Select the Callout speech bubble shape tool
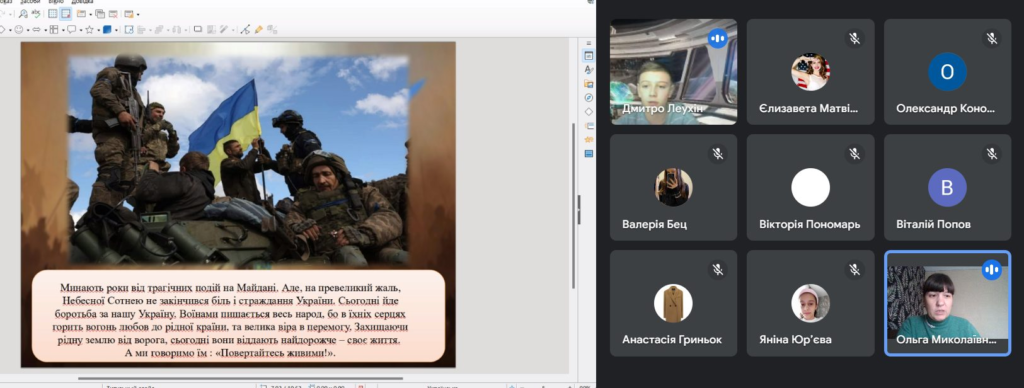The height and width of the screenshot is (388, 1024). (71, 29)
